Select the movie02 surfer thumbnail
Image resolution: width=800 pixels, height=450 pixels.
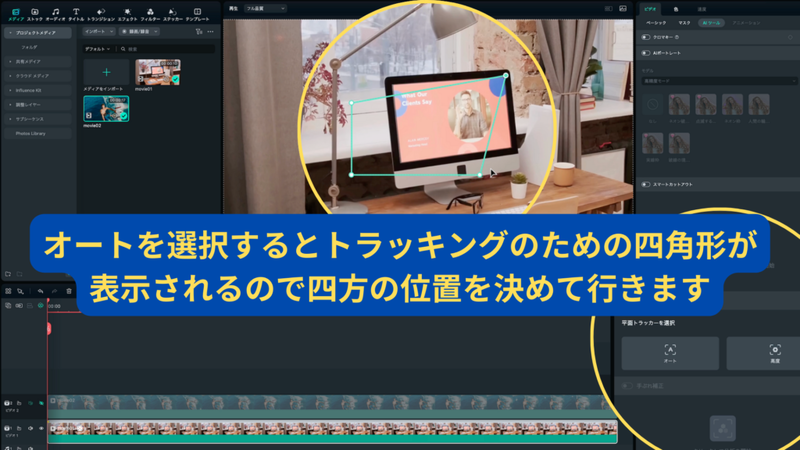click(x=106, y=109)
